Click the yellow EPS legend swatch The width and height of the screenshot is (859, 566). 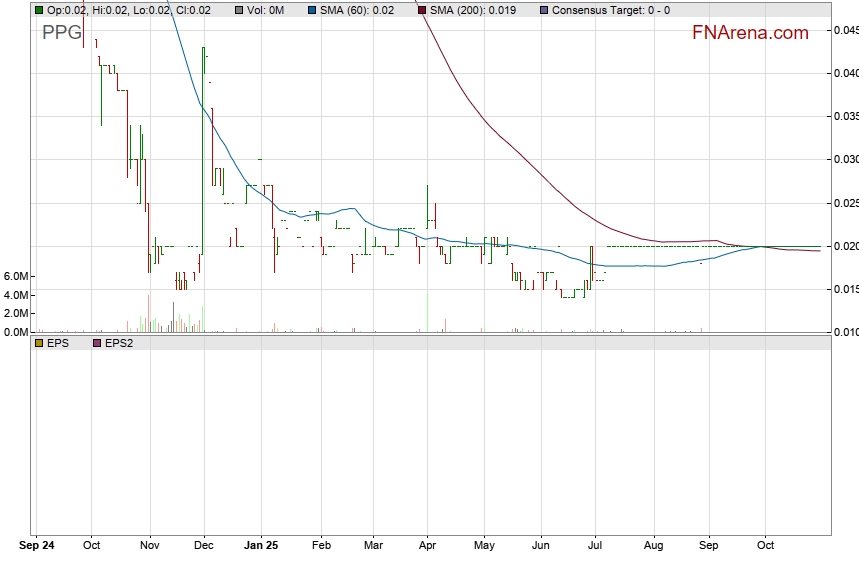(x=39, y=342)
